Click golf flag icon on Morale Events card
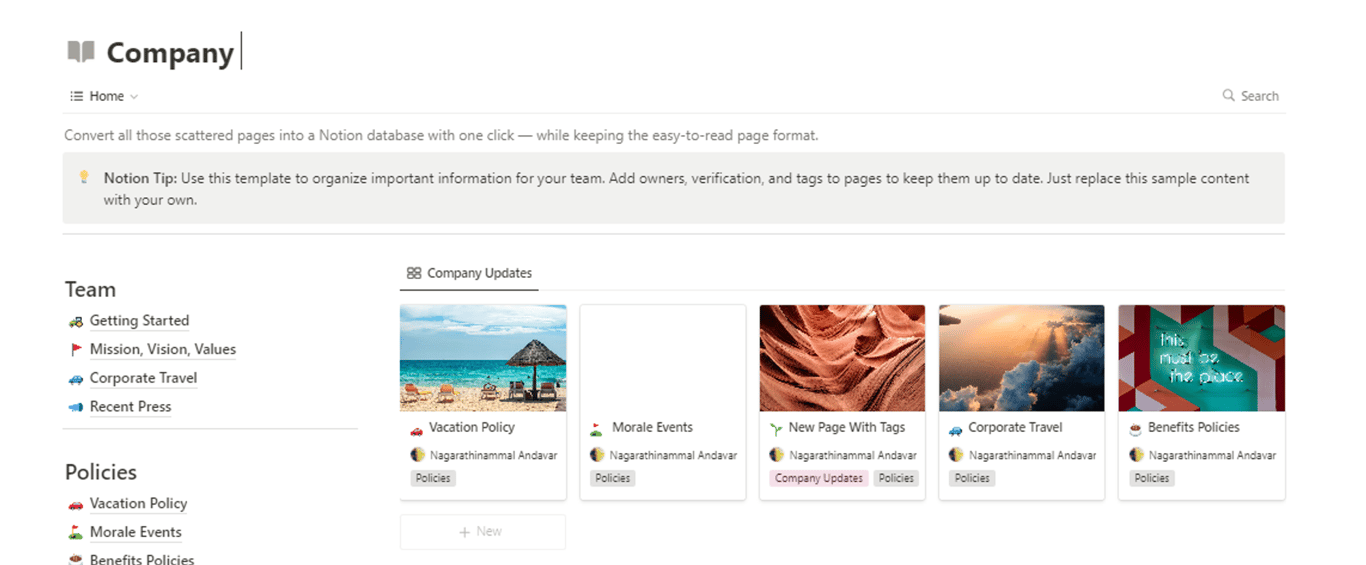The height and width of the screenshot is (565, 1366). click(x=596, y=429)
